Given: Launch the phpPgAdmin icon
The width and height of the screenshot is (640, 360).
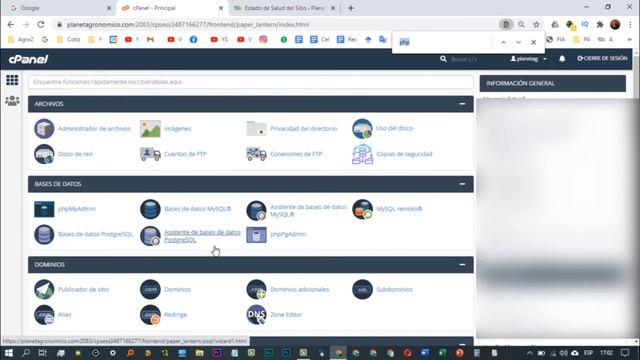Looking at the screenshot, I should [x=256, y=235].
